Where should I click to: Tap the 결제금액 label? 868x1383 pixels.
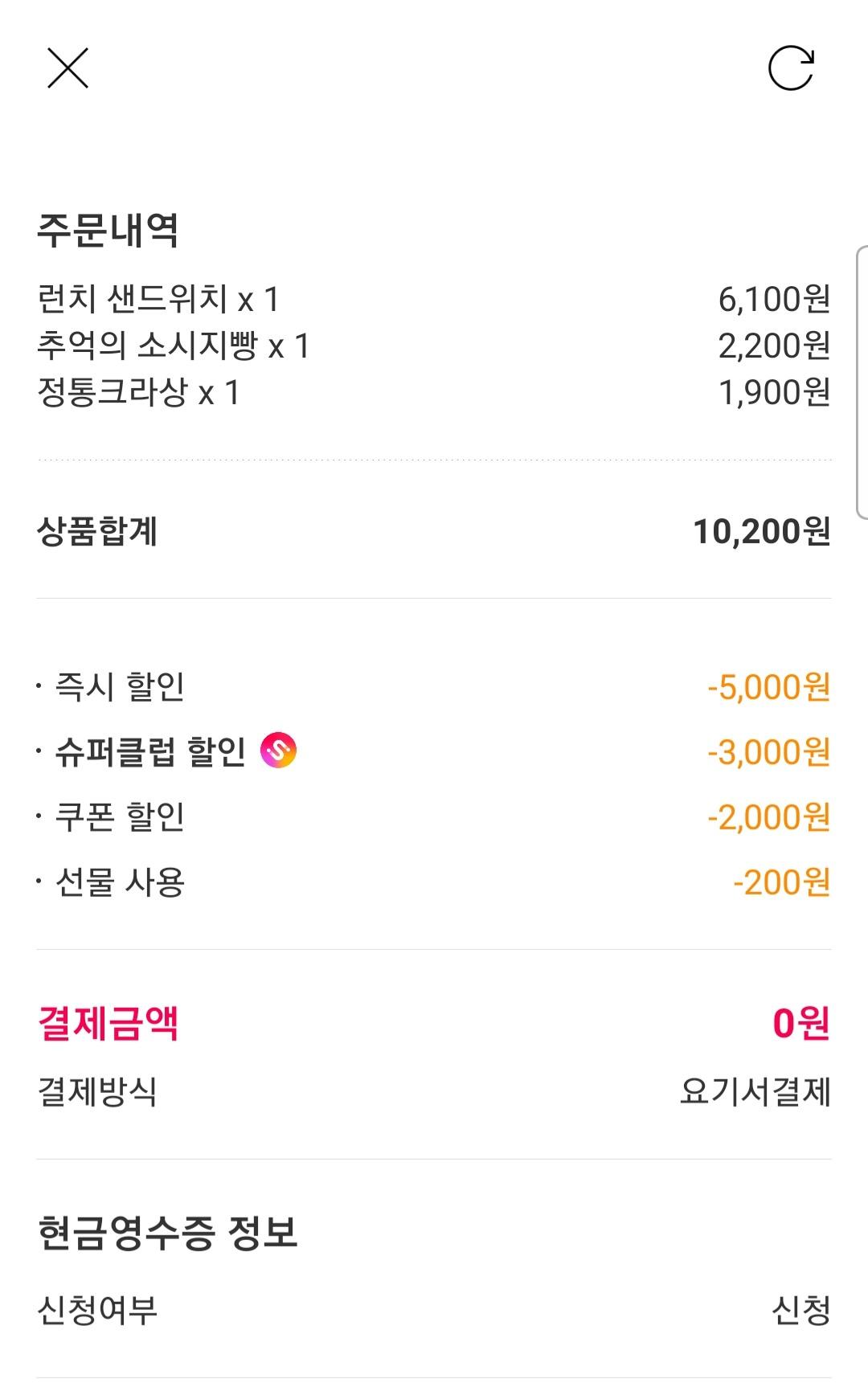pyautogui.click(x=108, y=1024)
